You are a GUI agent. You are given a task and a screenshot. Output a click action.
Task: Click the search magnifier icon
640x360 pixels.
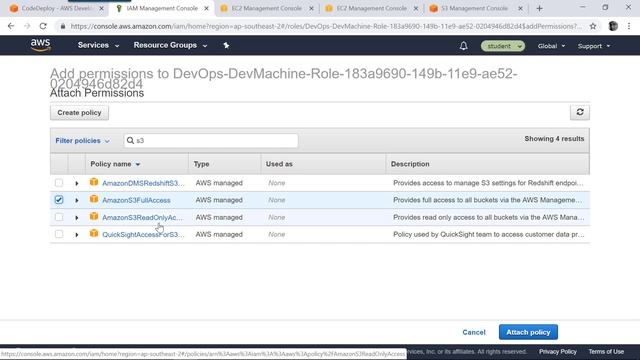(130, 140)
